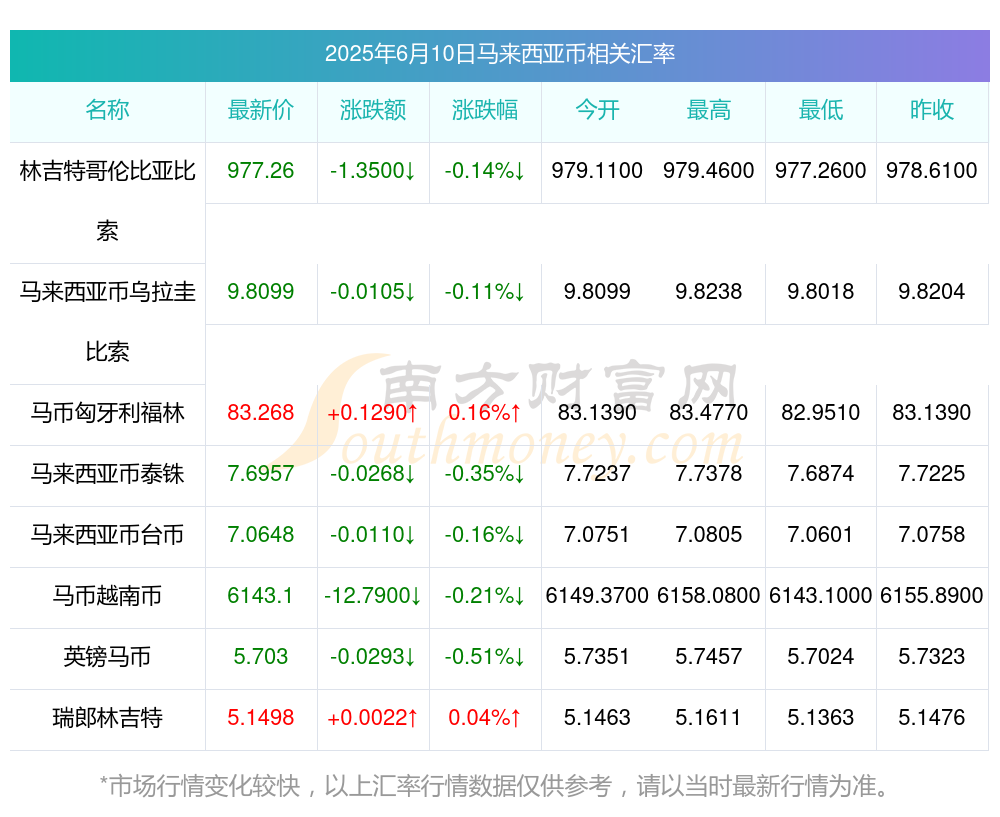The image size is (1000, 817).
Task: Select the 马来西亚币乌拉圭比索 row name
Action: point(107,322)
